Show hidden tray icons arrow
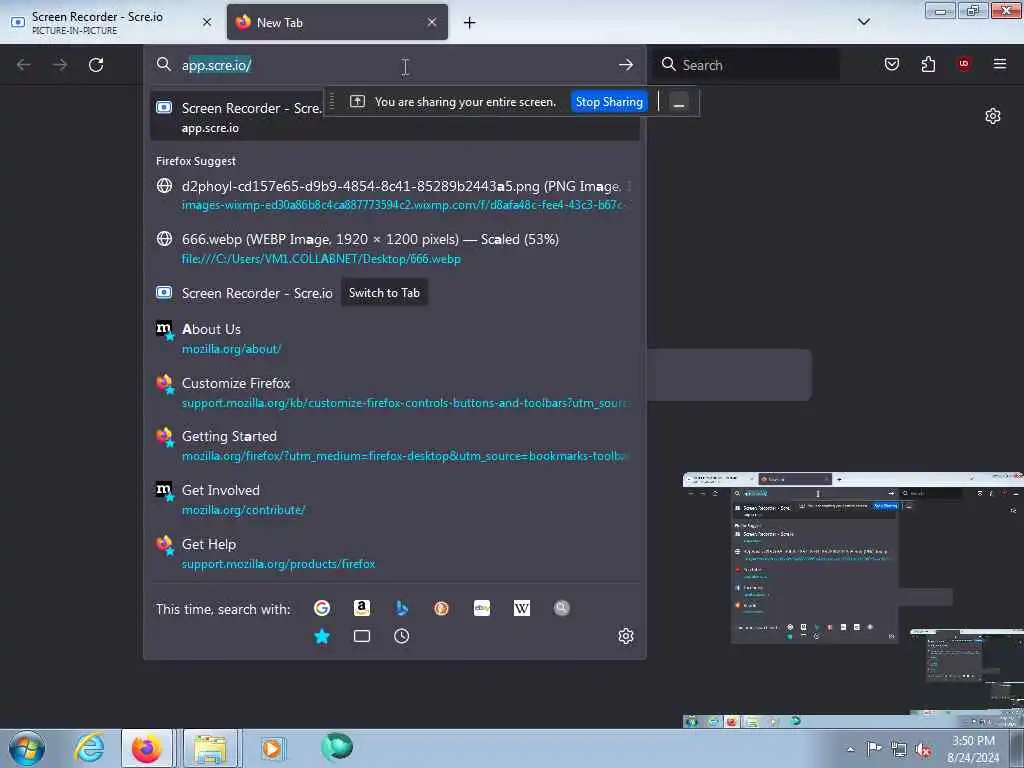 point(850,749)
